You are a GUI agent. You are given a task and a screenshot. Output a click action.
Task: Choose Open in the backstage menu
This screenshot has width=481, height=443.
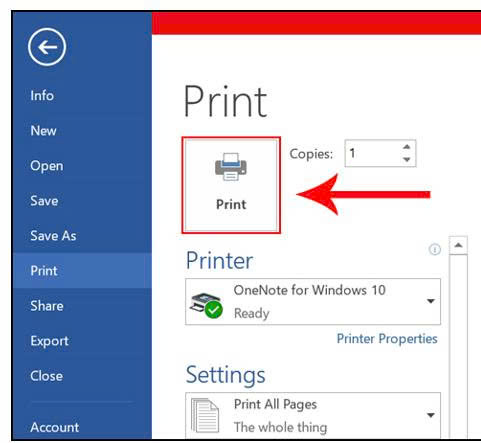click(x=47, y=166)
